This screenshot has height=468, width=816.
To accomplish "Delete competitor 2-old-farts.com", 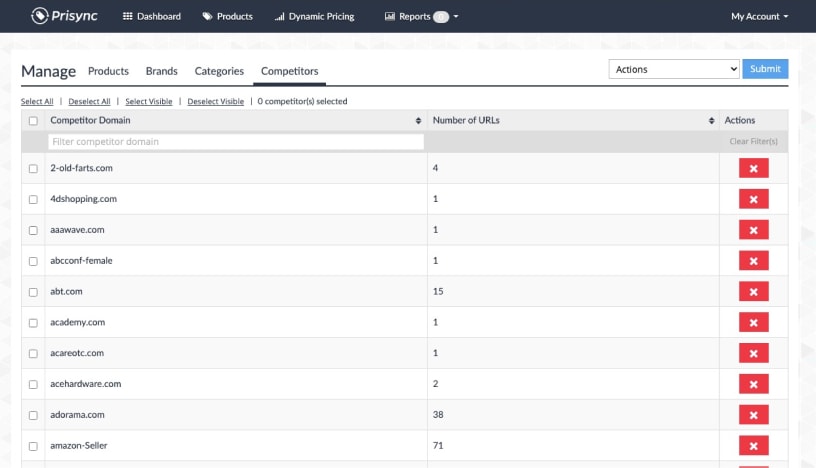I will 754,168.
